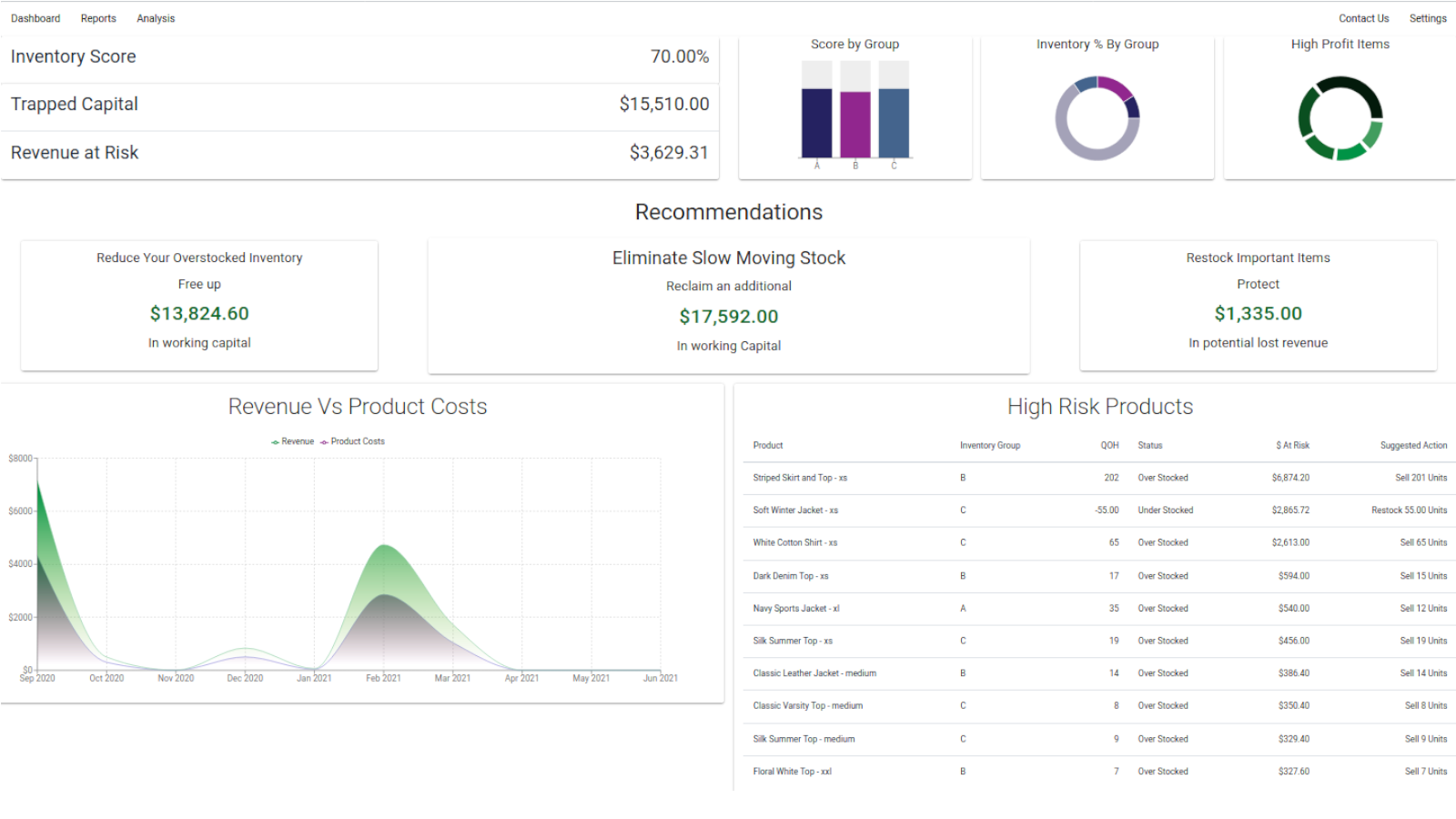This screenshot has height=819, width=1456.
Task: Click the Contact Us link
Action: tap(1363, 18)
